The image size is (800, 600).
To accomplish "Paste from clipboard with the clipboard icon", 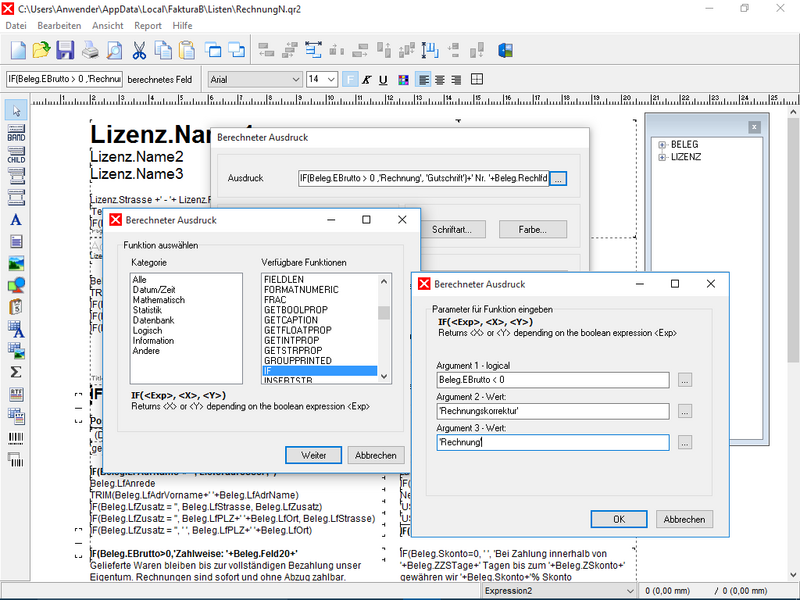I will [187, 51].
